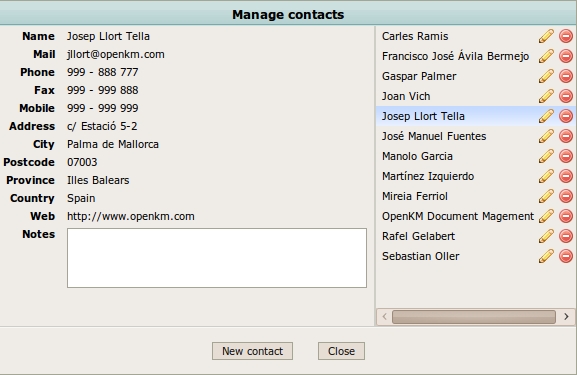Image resolution: width=577 pixels, height=375 pixels.
Task: Edit OpenKM Document Magement contact
Action: pos(546,216)
